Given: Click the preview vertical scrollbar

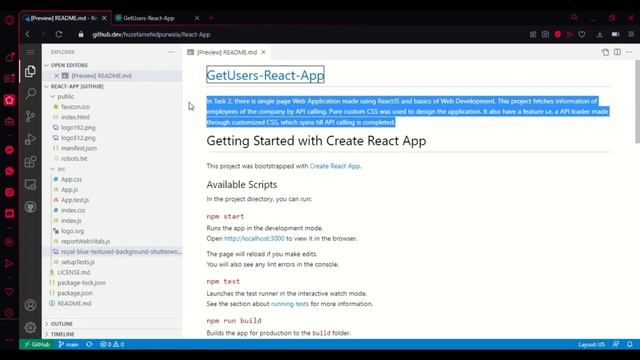Looking at the screenshot, I should 637,102.
